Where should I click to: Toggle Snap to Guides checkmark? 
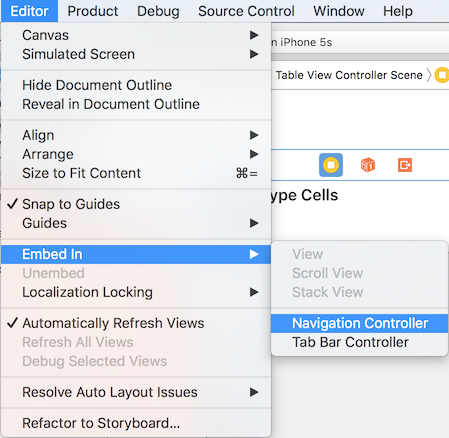136,204
